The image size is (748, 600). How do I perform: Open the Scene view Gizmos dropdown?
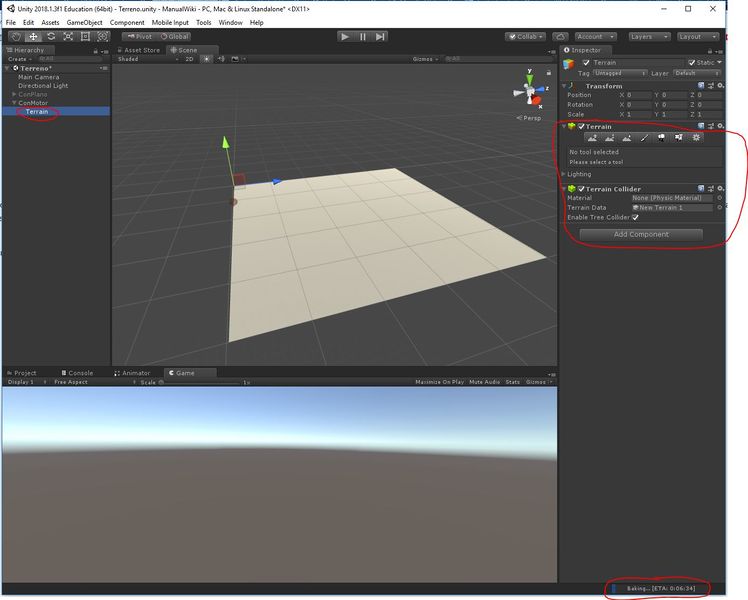pyautogui.click(x=425, y=59)
